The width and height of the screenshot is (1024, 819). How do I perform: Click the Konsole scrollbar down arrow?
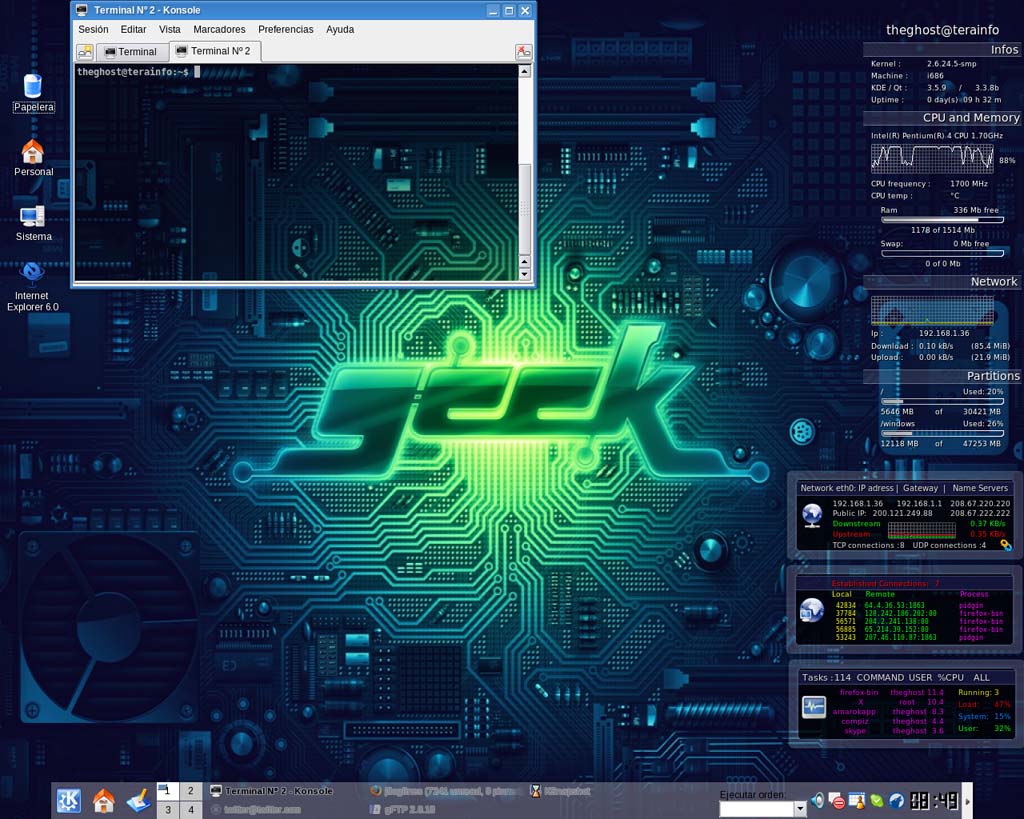click(525, 273)
